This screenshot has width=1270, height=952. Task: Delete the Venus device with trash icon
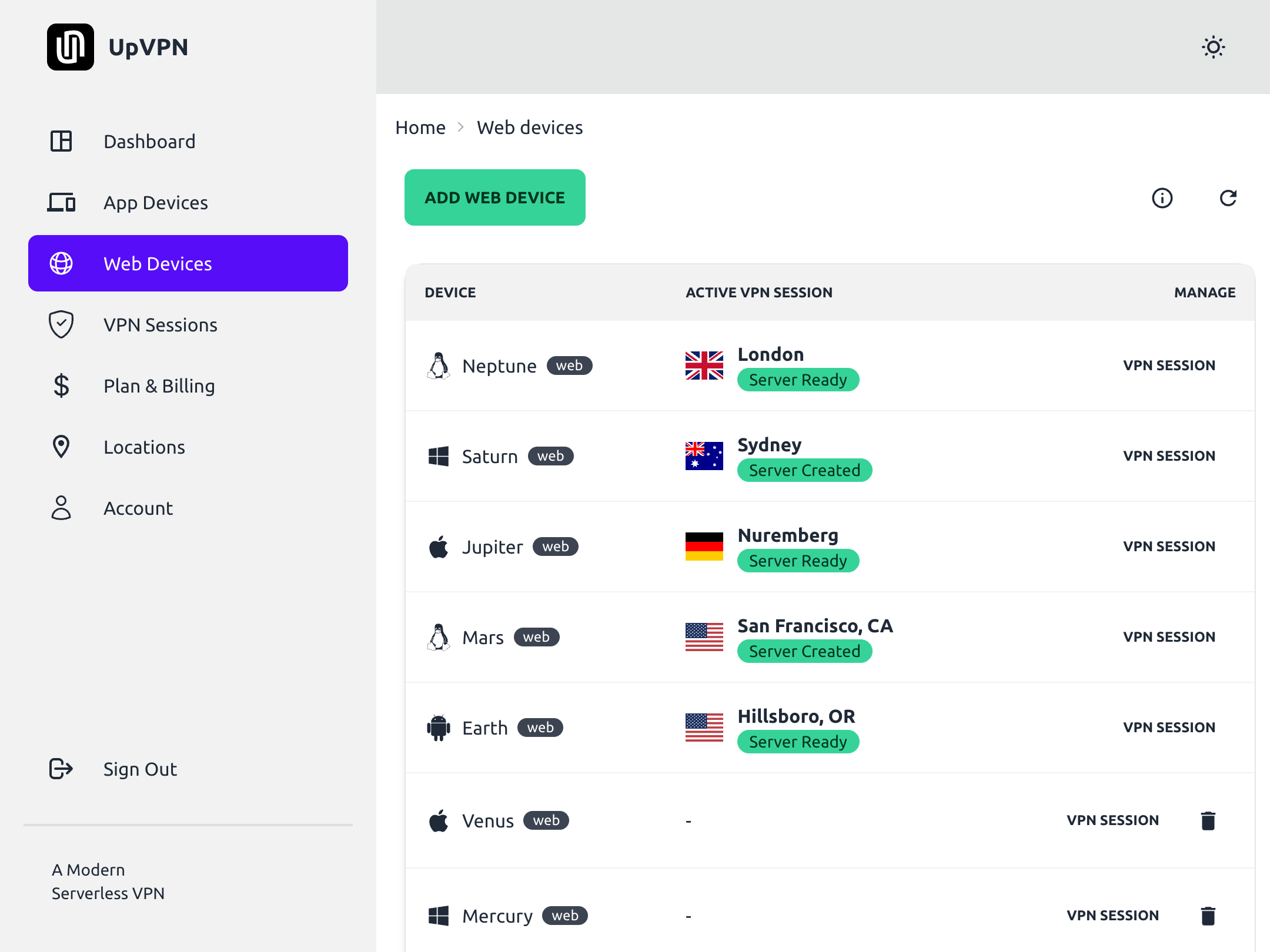click(x=1208, y=820)
